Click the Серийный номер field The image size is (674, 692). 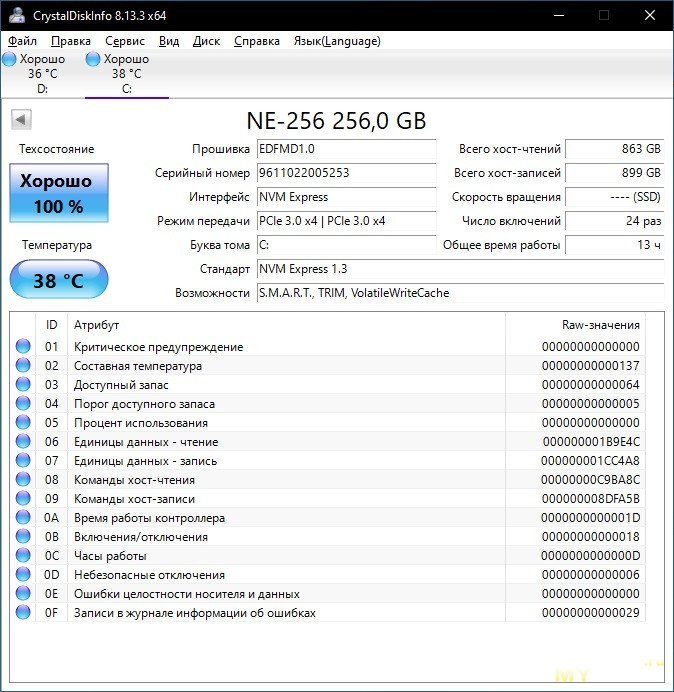click(x=346, y=173)
